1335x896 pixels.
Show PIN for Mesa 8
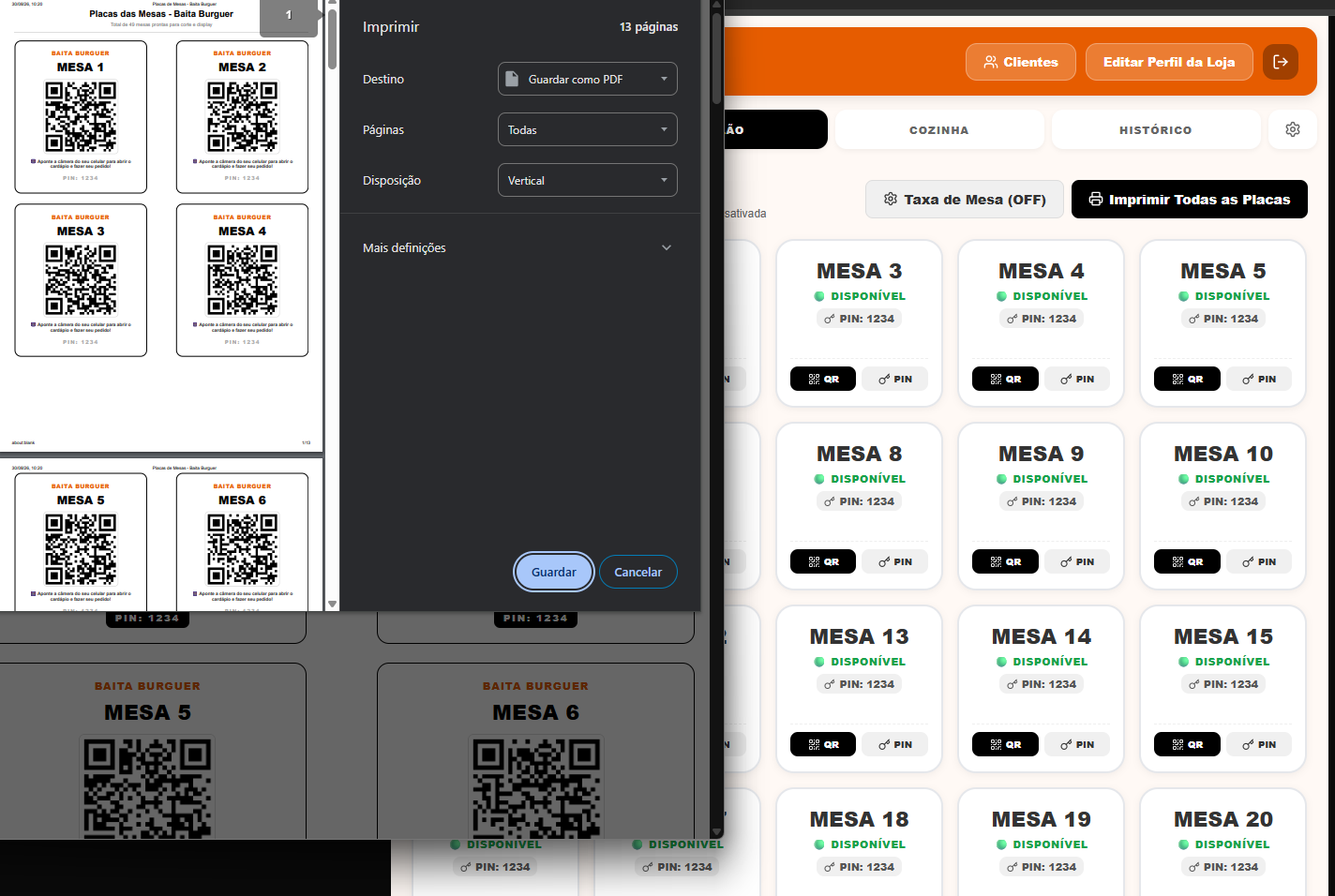895,561
